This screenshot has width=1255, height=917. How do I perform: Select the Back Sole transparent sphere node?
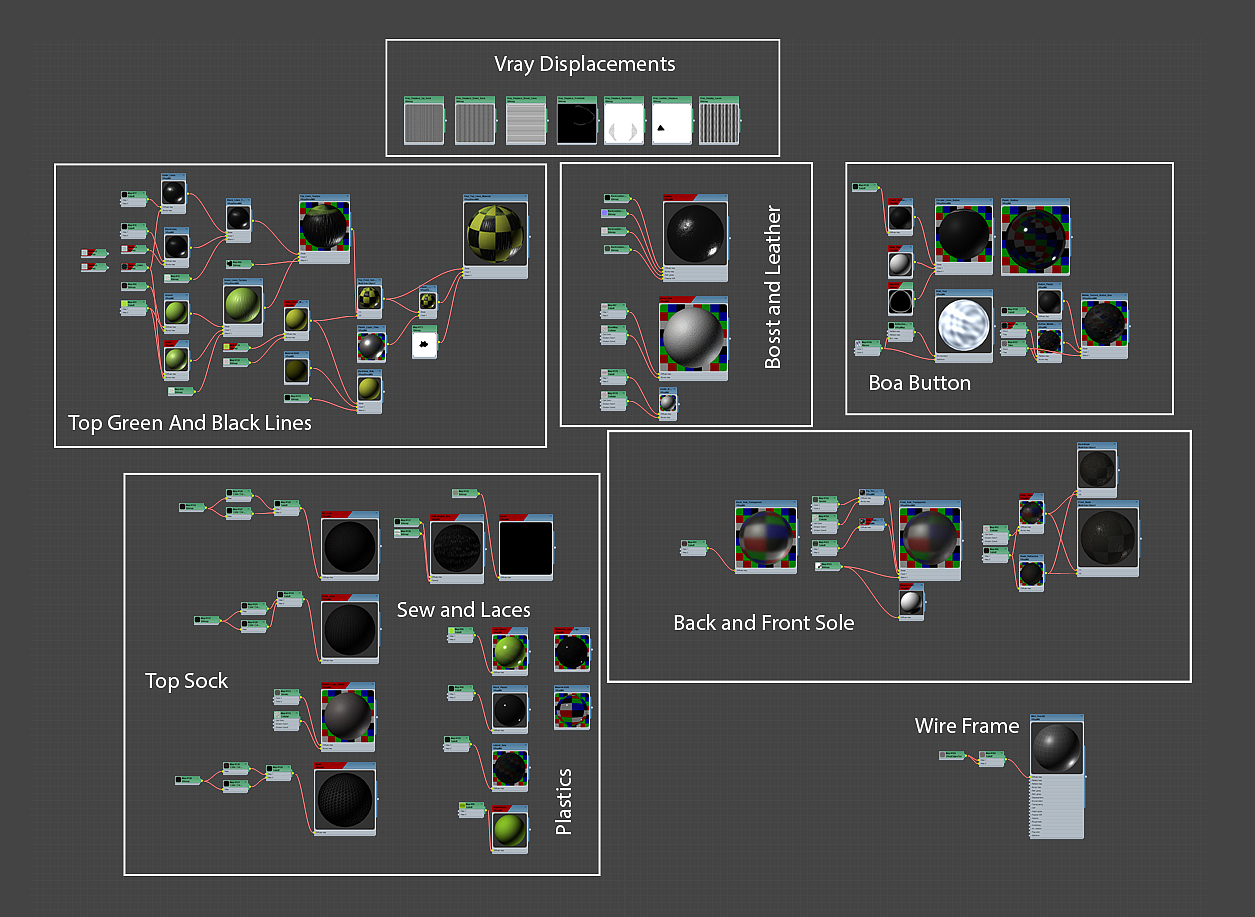click(767, 537)
